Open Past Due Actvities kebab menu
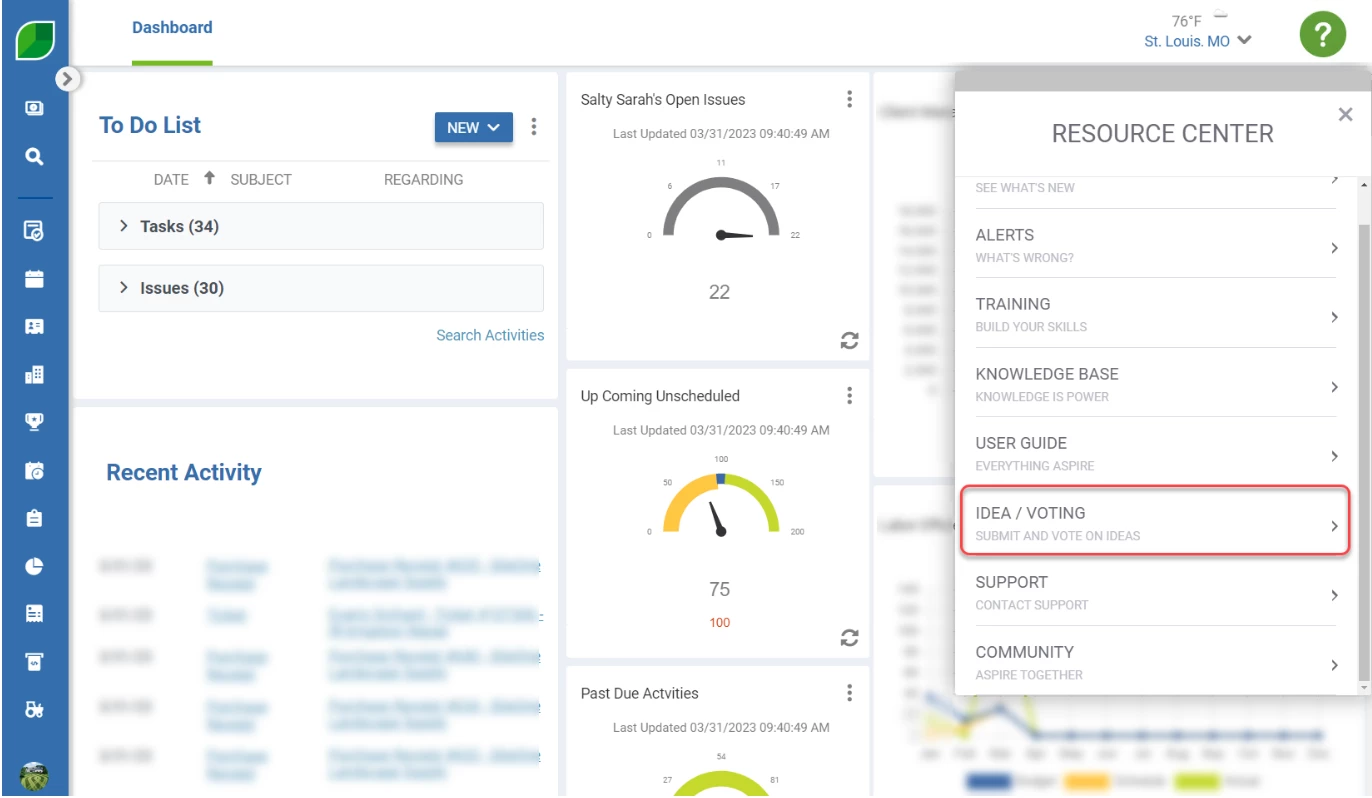 tap(849, 693)
